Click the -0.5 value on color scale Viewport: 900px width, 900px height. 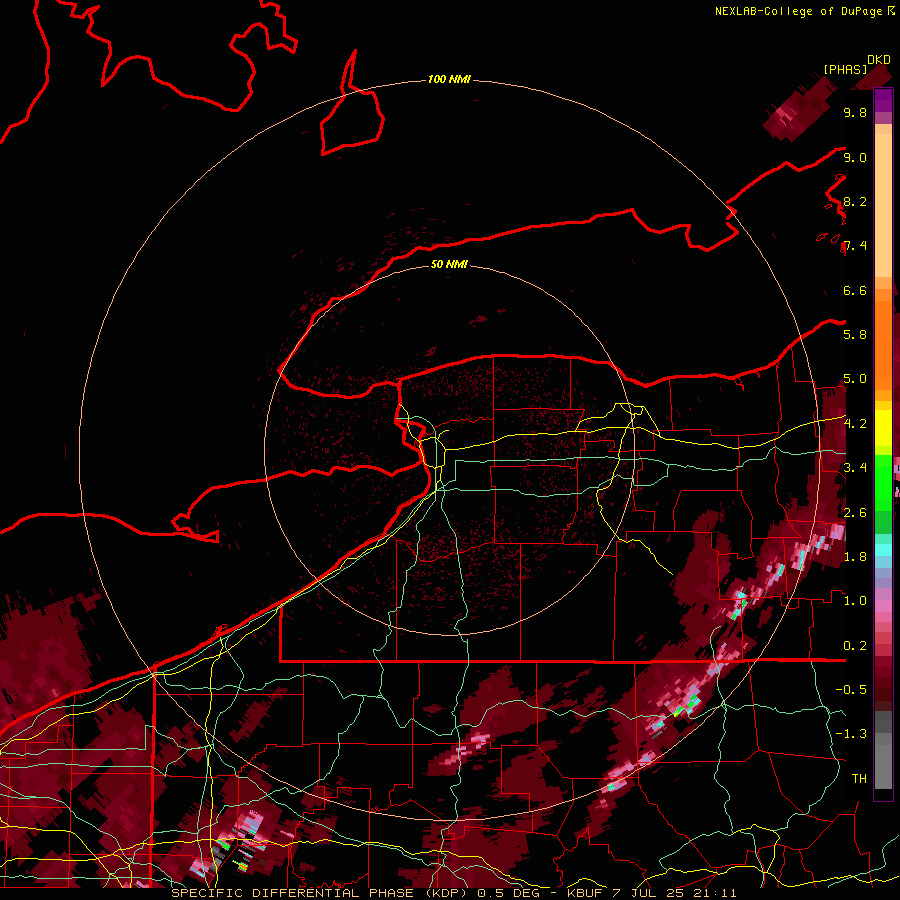coord(851,689)
